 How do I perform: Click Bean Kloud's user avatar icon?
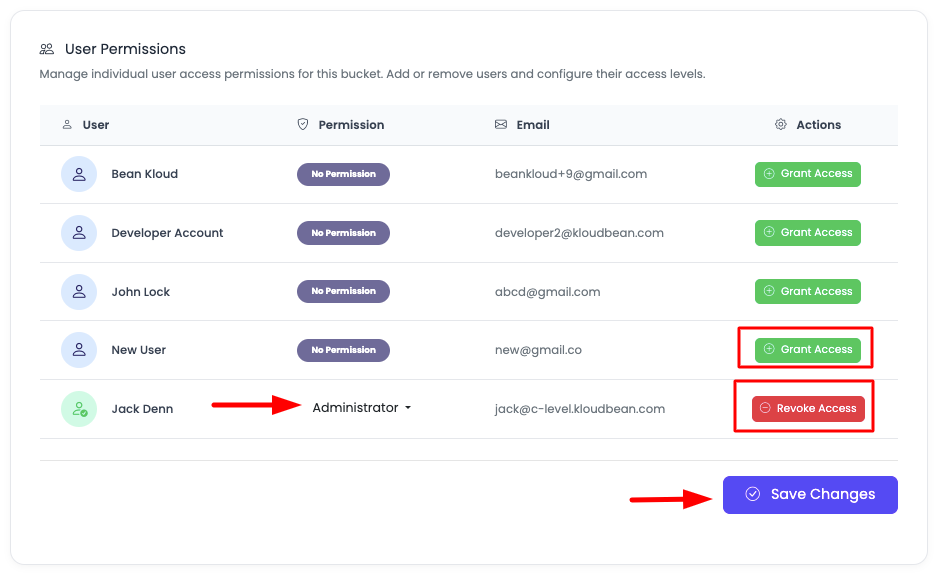point(79,174)
